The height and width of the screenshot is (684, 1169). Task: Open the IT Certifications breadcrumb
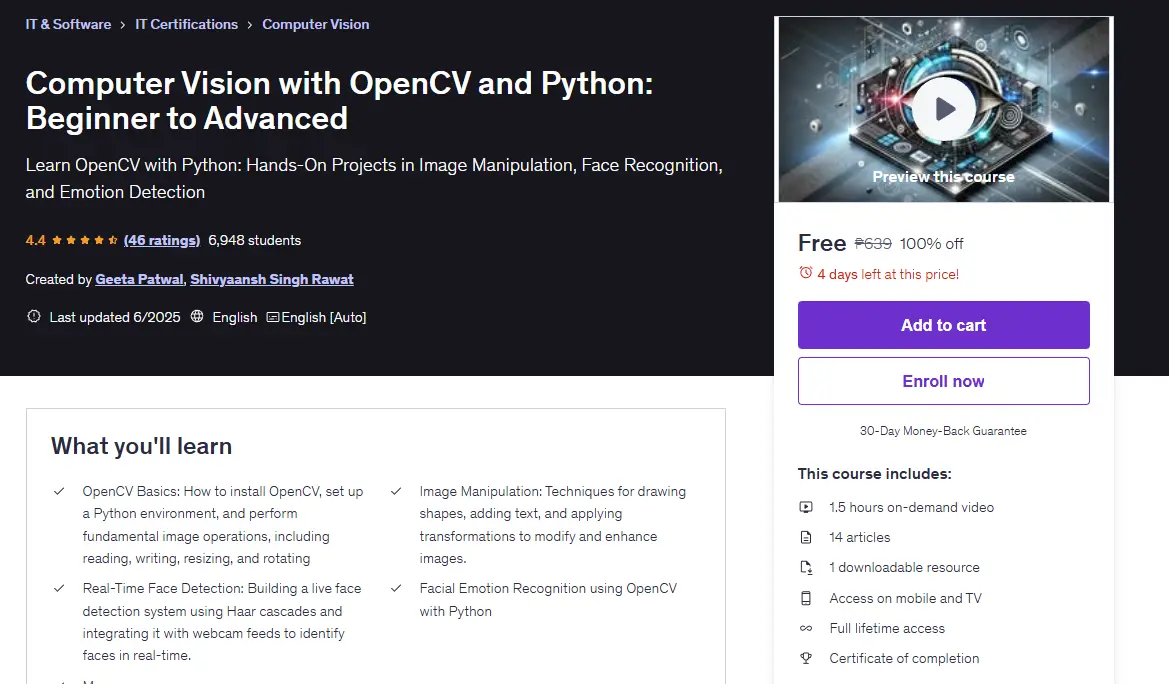(186, 24)
